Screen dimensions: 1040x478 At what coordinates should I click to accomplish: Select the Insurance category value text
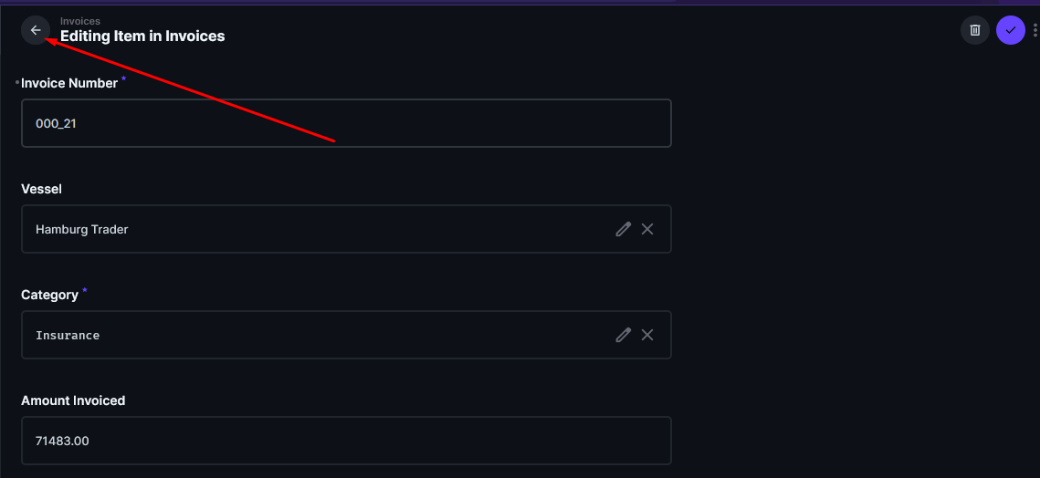(x=67, y=335)
